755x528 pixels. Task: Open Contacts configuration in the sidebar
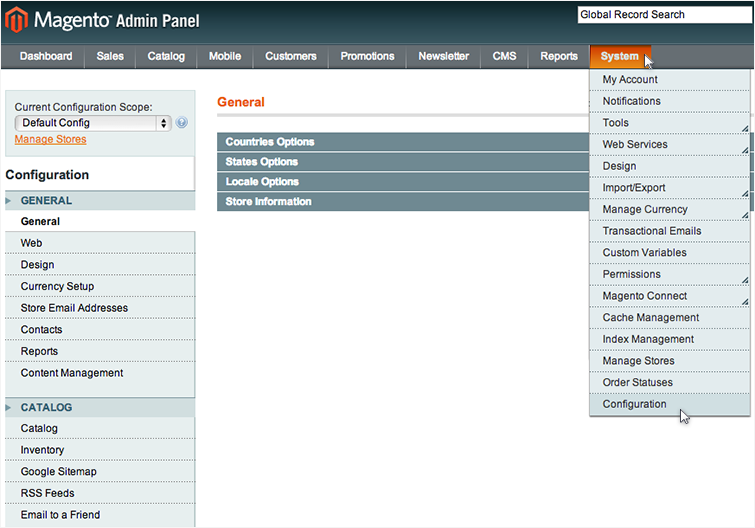(x=100, y=330)
